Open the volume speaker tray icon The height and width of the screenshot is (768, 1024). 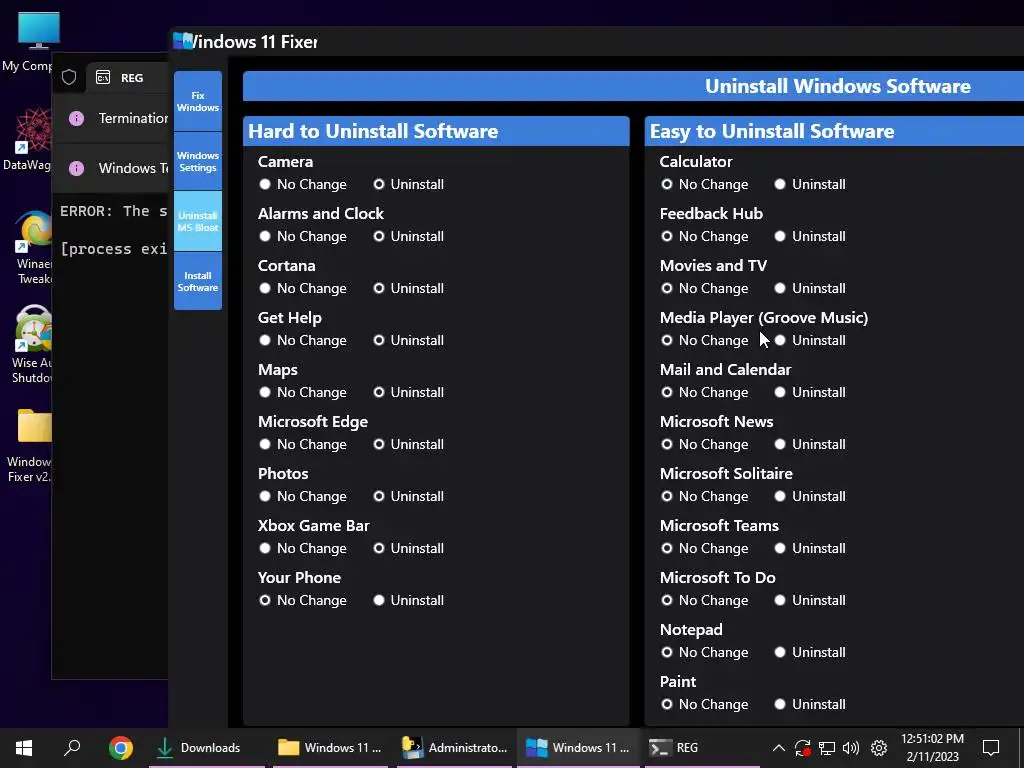pos(851,748)
